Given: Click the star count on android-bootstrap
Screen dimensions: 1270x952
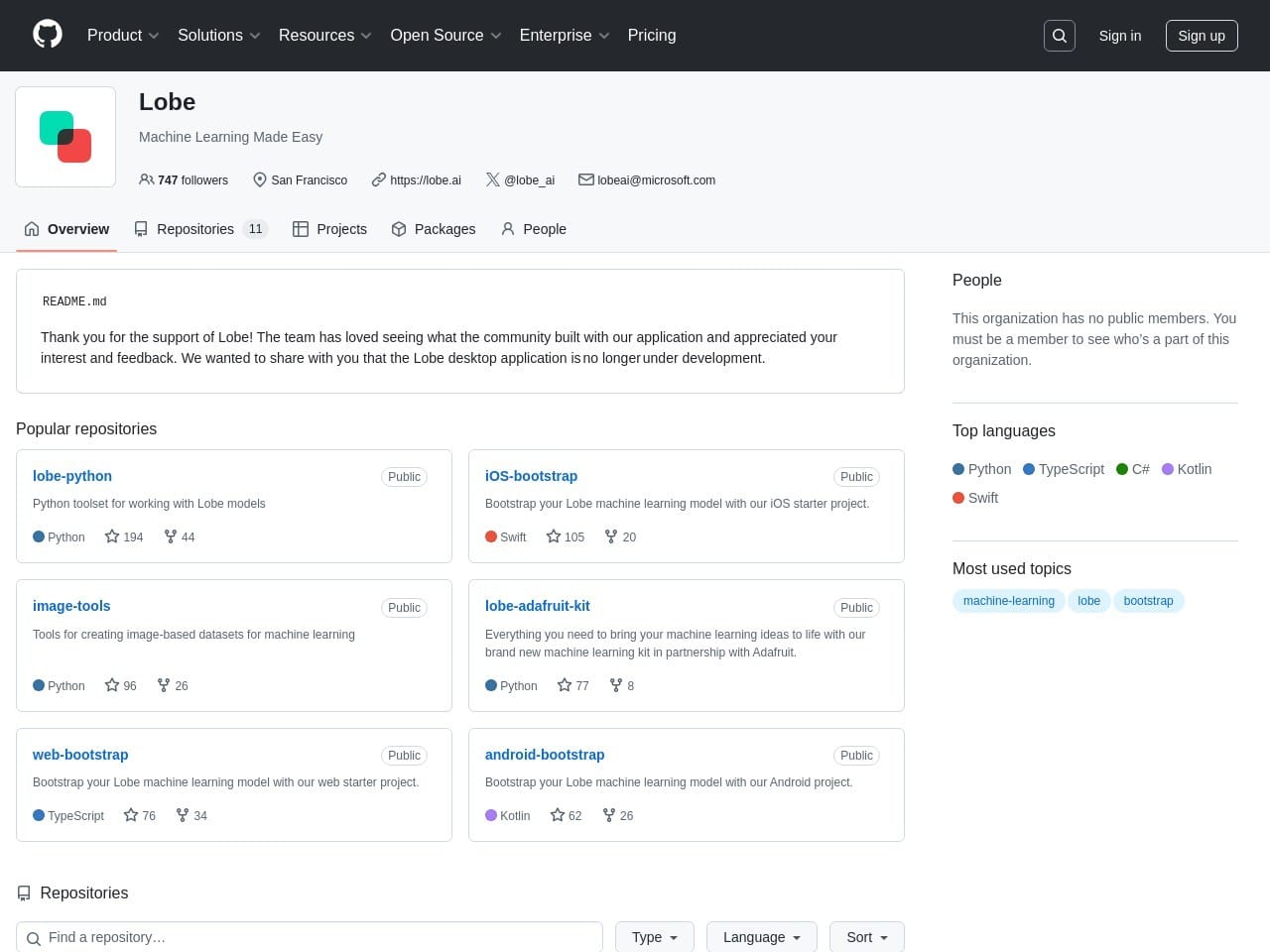Looking at the screenshot, I should pos(567,815).
